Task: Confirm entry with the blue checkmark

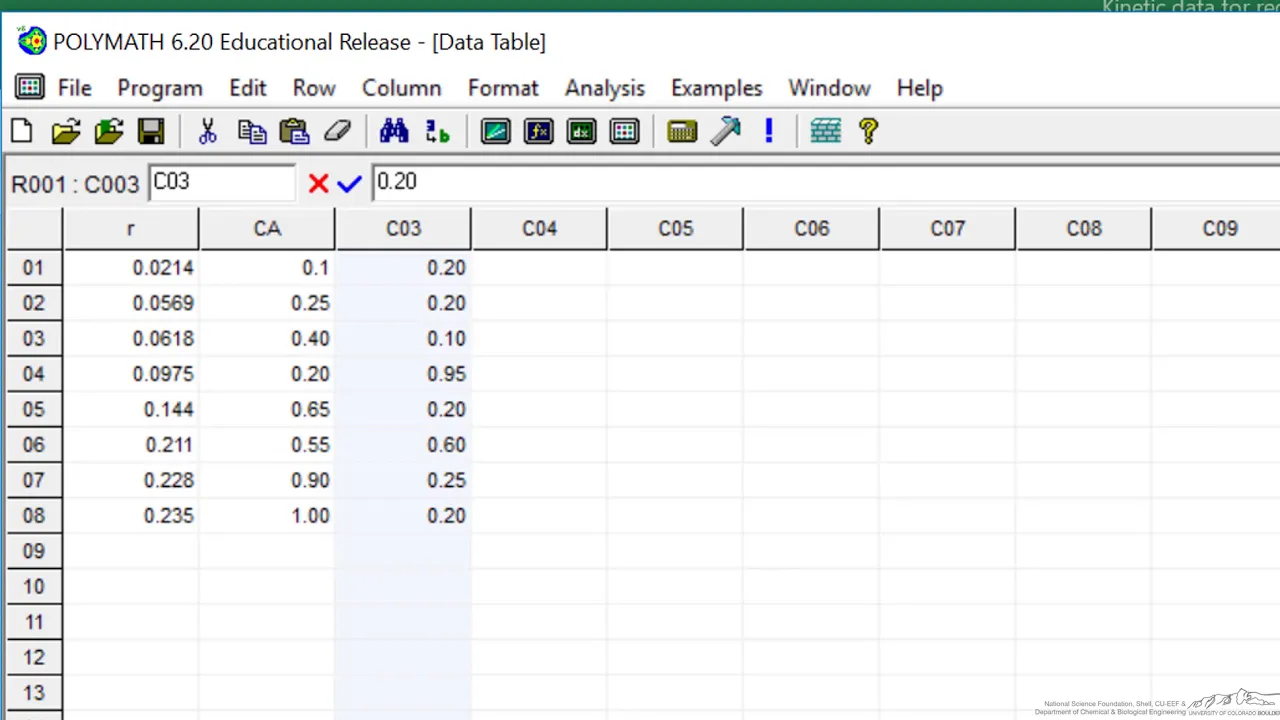Action: click(x=349, y=183)
